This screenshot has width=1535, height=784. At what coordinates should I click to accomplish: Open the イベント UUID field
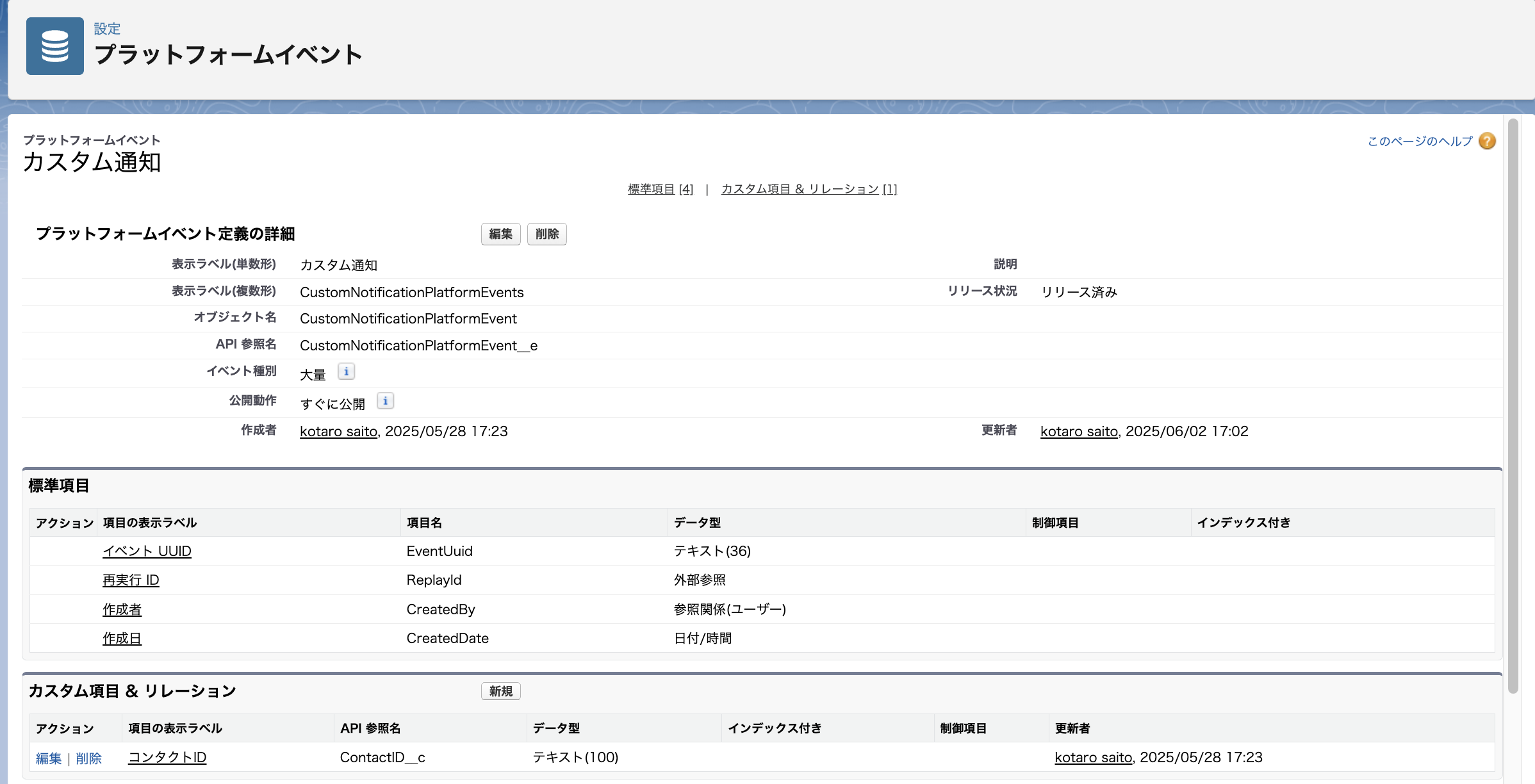click(147, 551)
